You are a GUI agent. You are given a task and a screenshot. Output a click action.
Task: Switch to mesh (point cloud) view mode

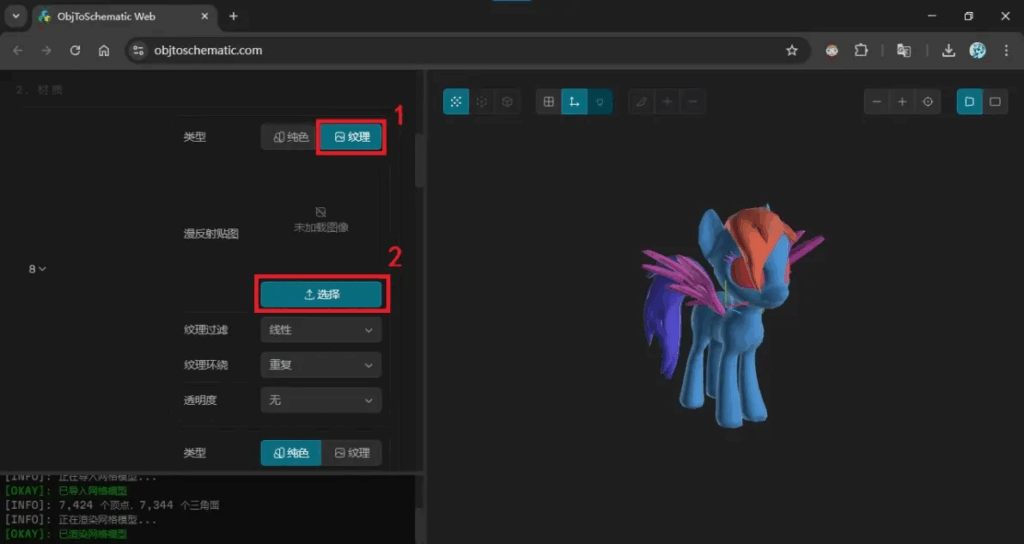[456, 102]
